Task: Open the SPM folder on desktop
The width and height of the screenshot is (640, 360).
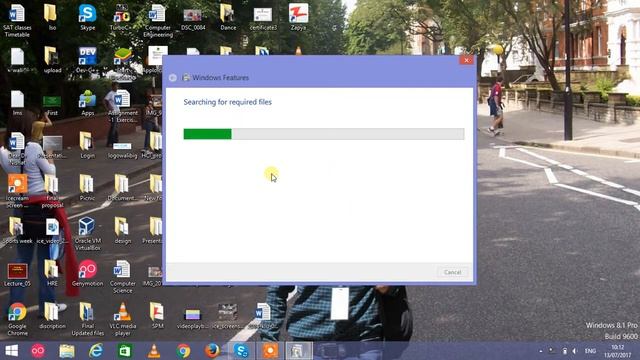Action: [x=157, y=316]
